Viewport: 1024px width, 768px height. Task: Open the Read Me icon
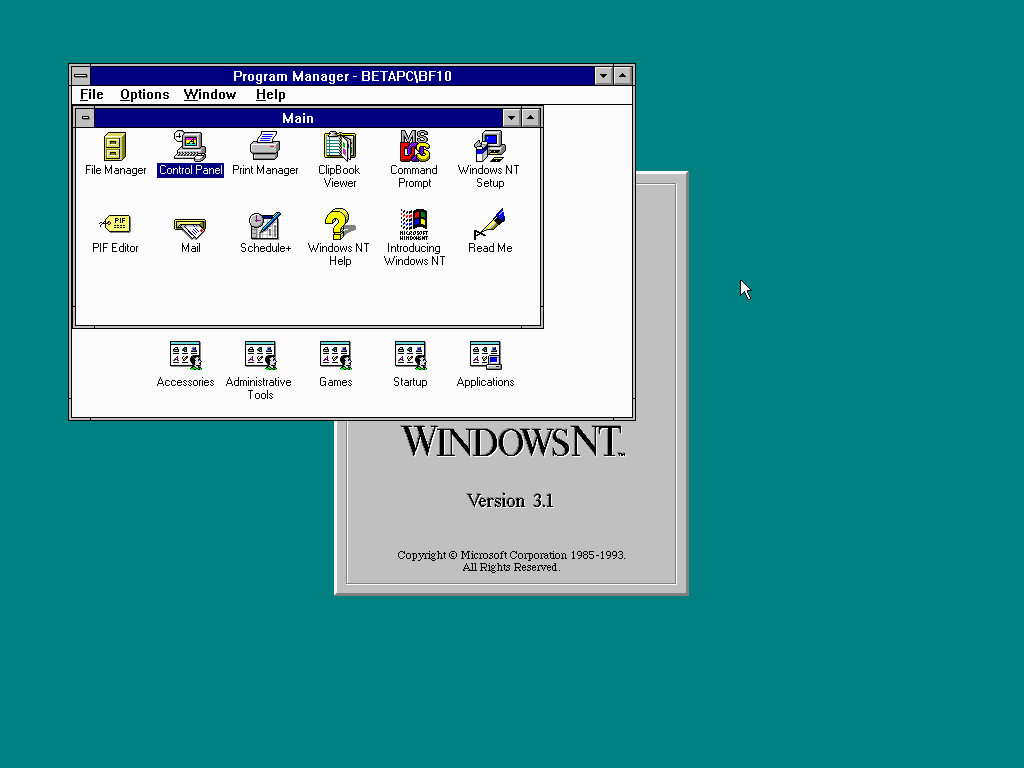489,225
